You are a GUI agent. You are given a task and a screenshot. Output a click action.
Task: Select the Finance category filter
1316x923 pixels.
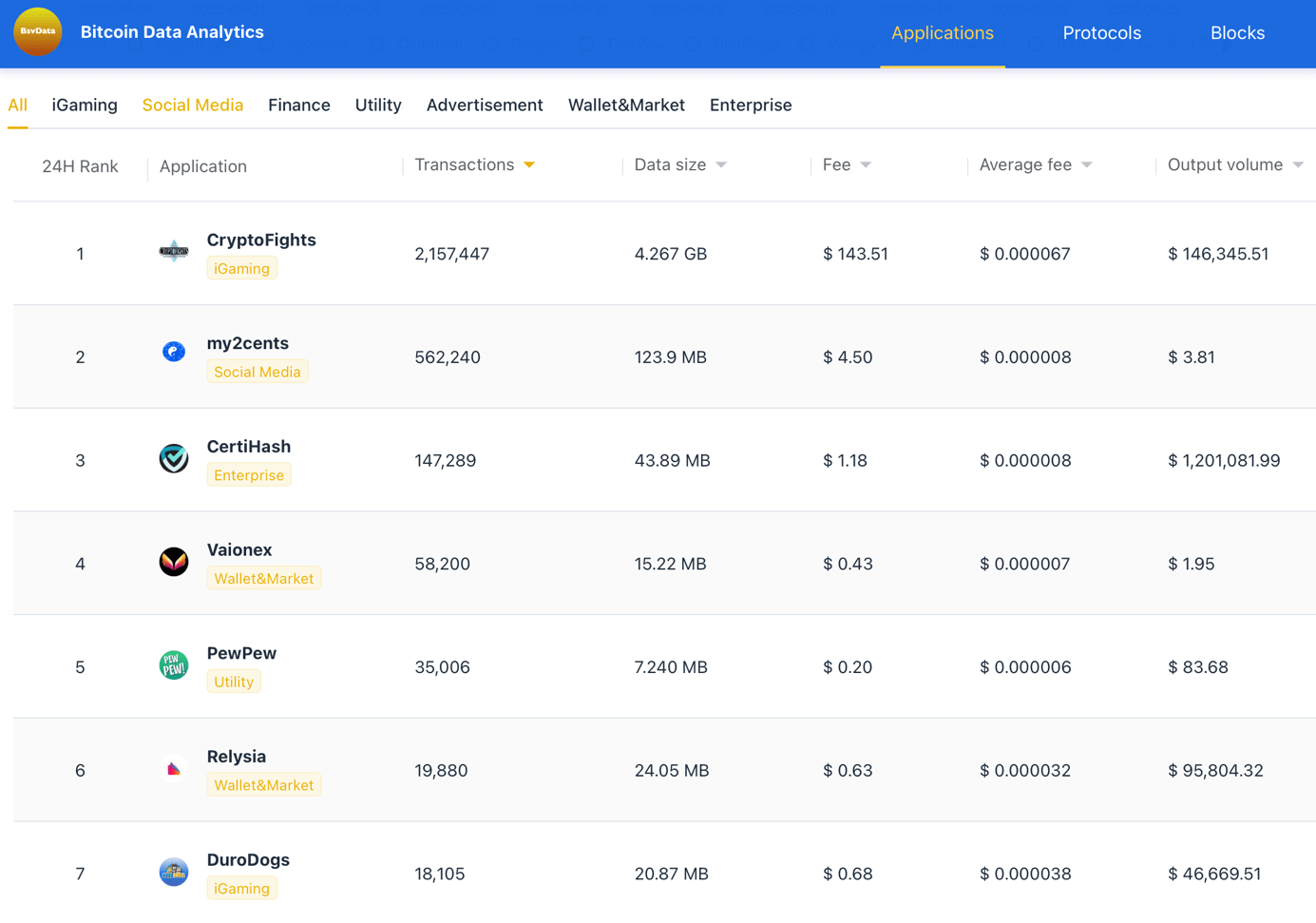coord(299,106)
